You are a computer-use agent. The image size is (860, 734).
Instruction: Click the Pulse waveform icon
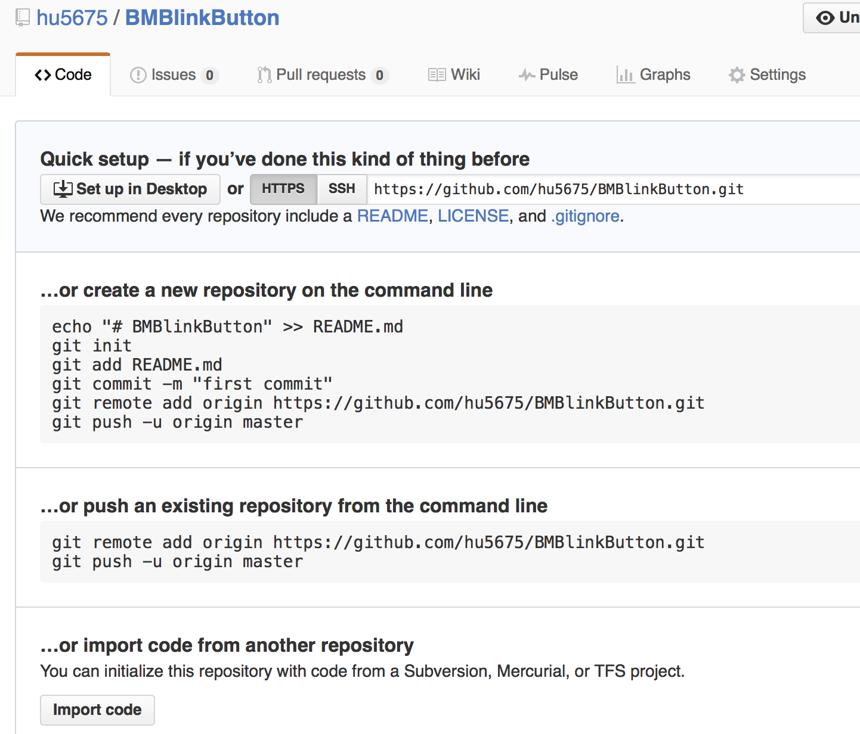click(x=527, y=75)
